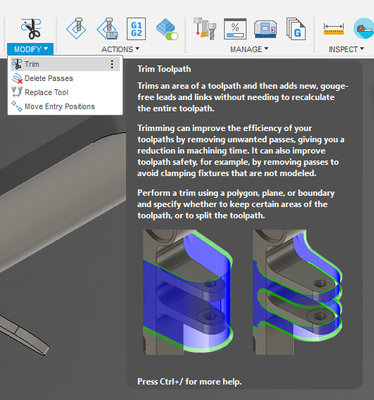374x400 pixels.
Task: Click the Task Manager percent icon
Action: point(235,29)
